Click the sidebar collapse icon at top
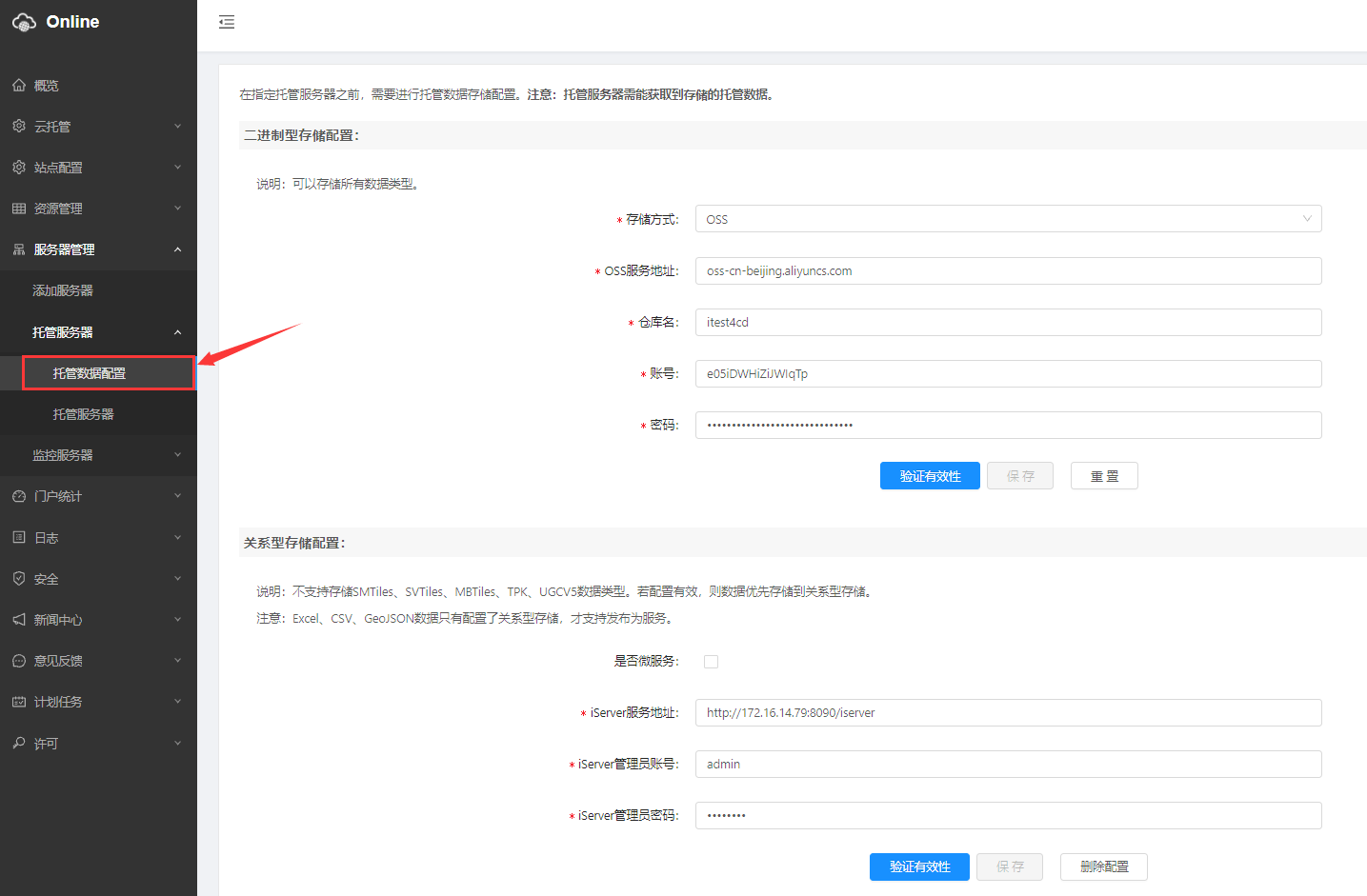The image size is (1367, 896). tap(227, 22)
